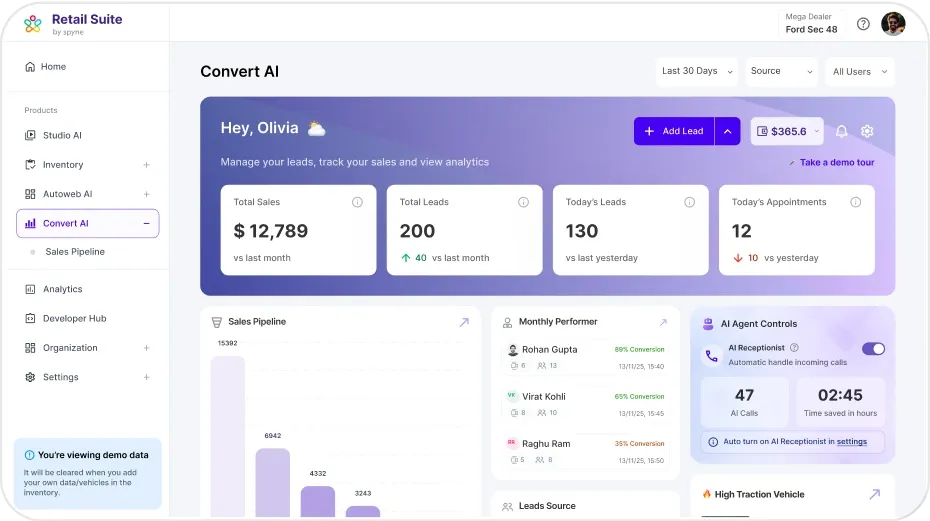Click the user profile avatar
The image size is (930, 521).
pos(893,24)
